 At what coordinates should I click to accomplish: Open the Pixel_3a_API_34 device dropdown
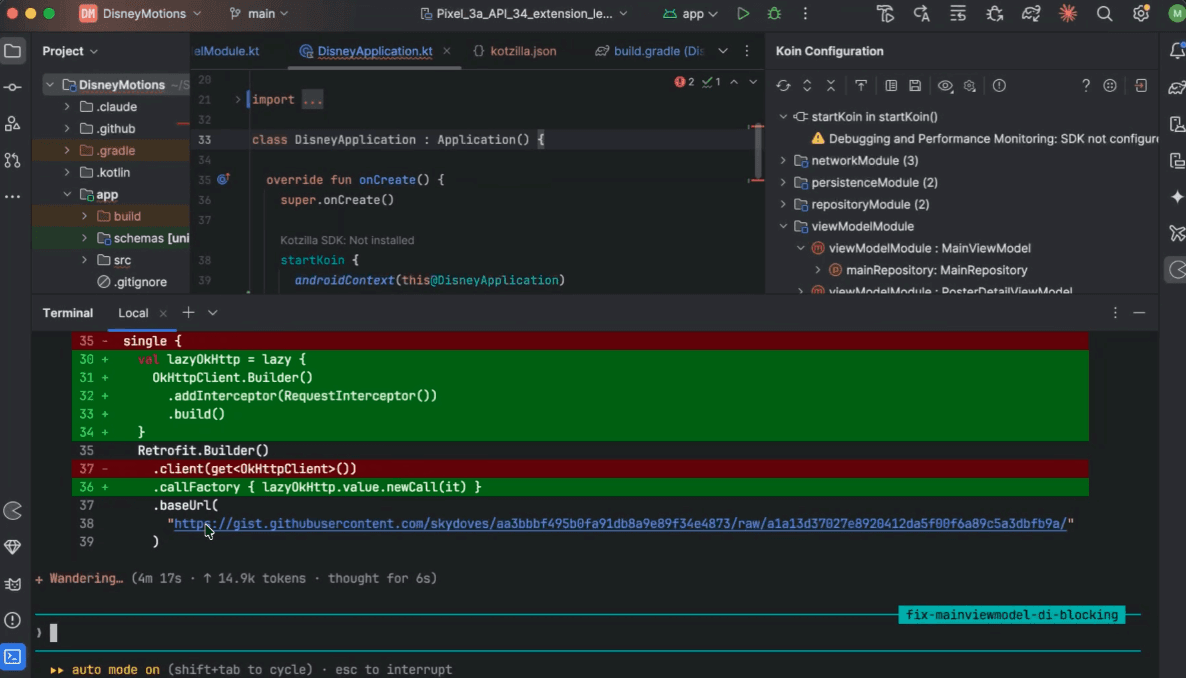[524, 14]
